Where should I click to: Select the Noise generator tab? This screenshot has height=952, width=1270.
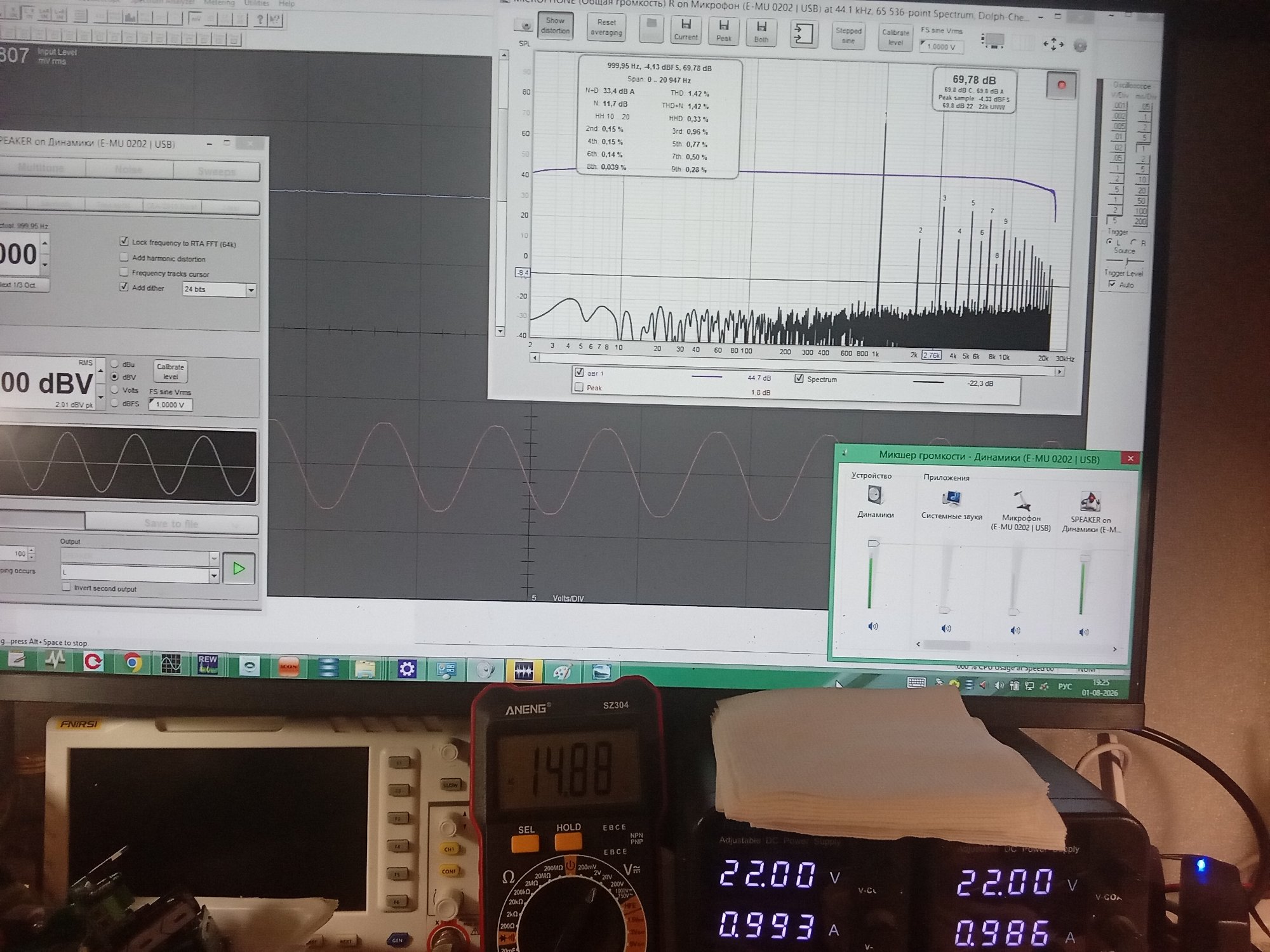point(129,169)
